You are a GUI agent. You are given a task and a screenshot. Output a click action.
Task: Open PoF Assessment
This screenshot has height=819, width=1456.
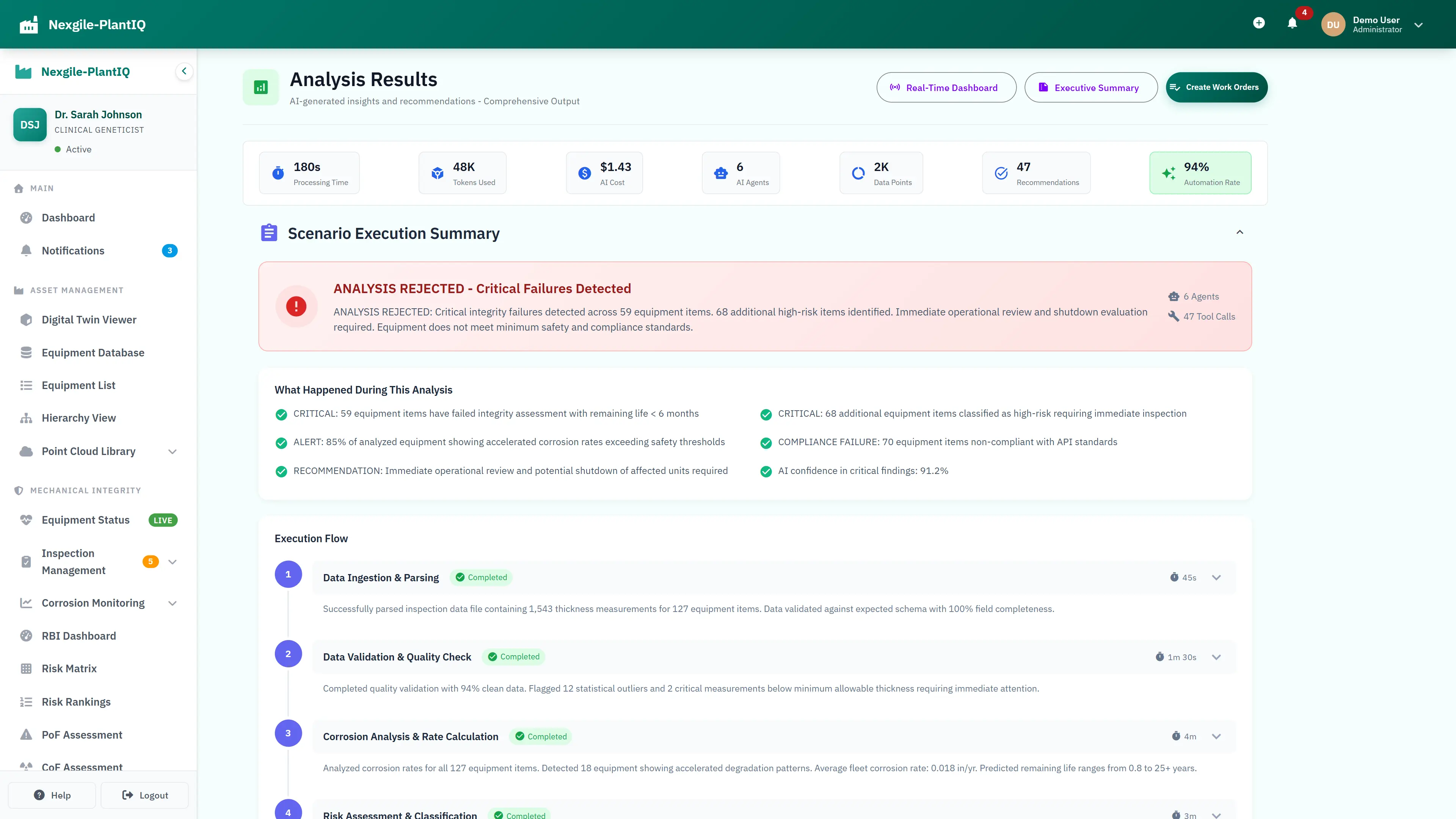[x=82, y=735]
